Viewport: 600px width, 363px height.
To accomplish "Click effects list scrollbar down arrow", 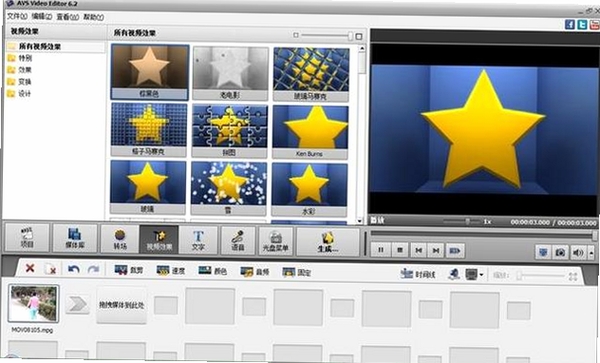I will tap(359, 221).
